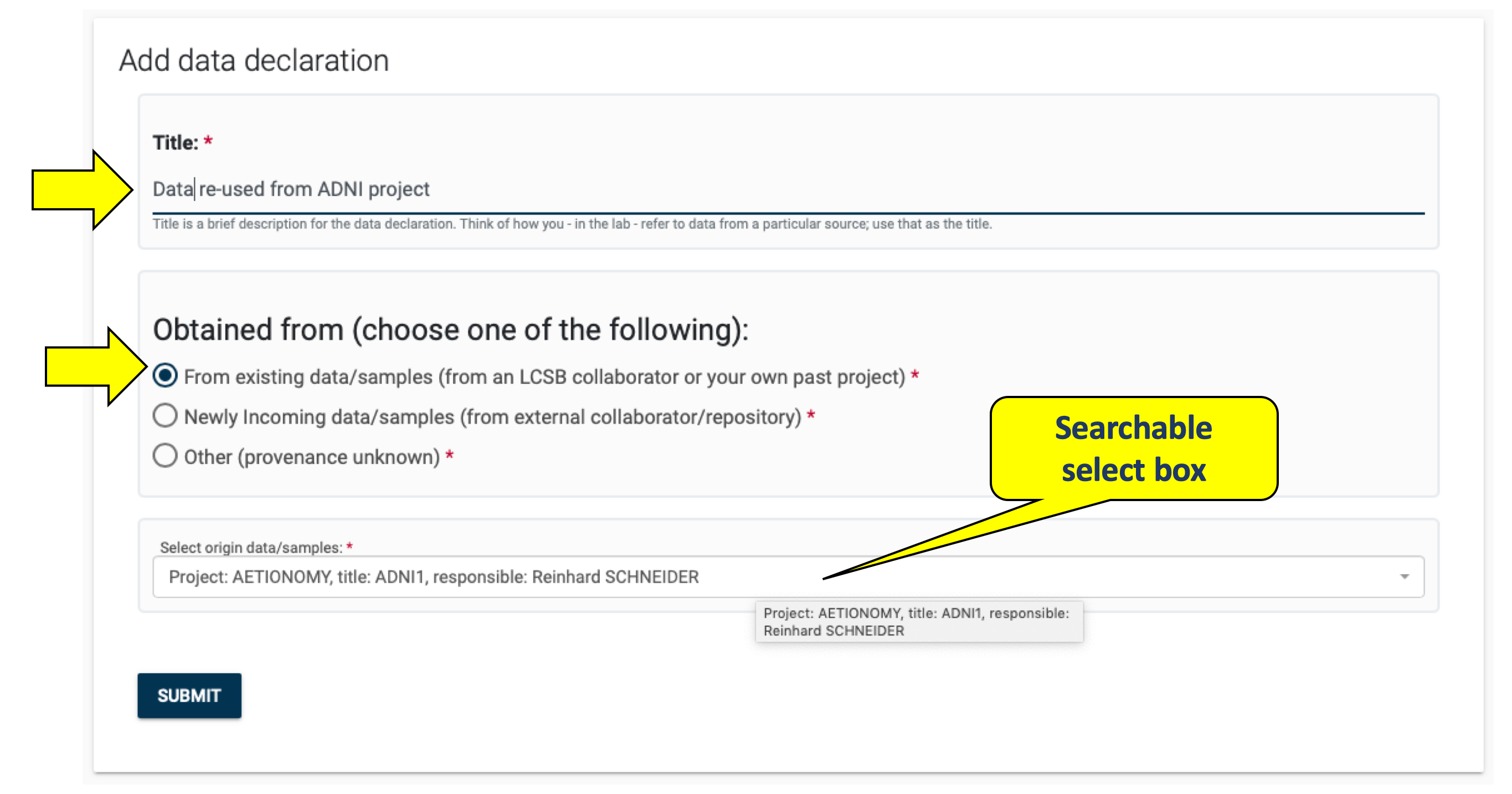Viewport: 1512px width, 794px height.
Task: Click the 'Searchable select box' yellow callout
Action: [x=1133, y=449]
